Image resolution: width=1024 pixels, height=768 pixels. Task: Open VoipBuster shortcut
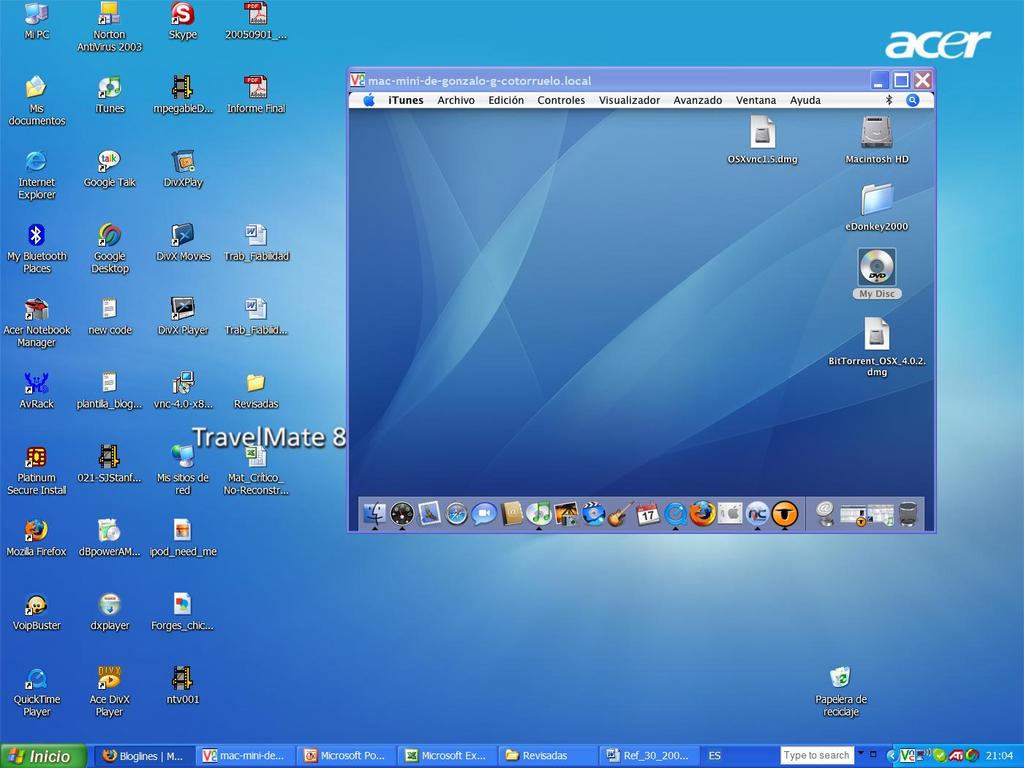click(37, 612)
